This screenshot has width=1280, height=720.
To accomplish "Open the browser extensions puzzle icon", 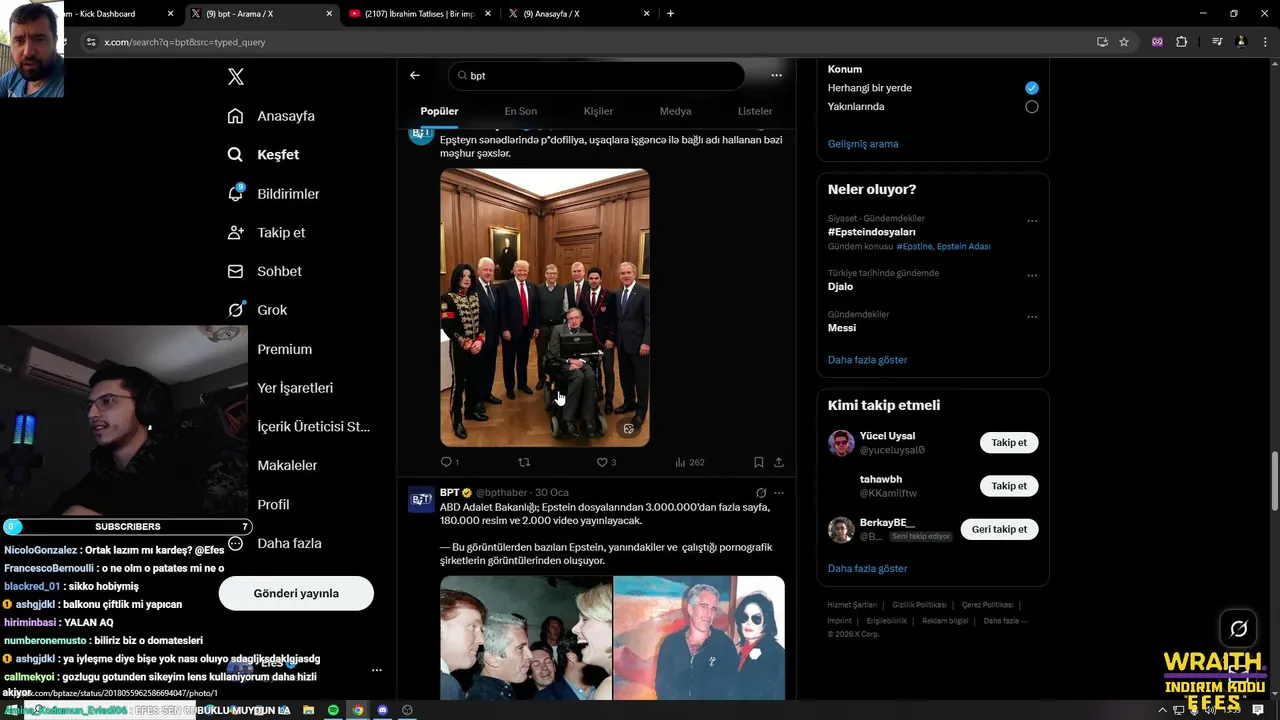I will tap(1182, 42).
